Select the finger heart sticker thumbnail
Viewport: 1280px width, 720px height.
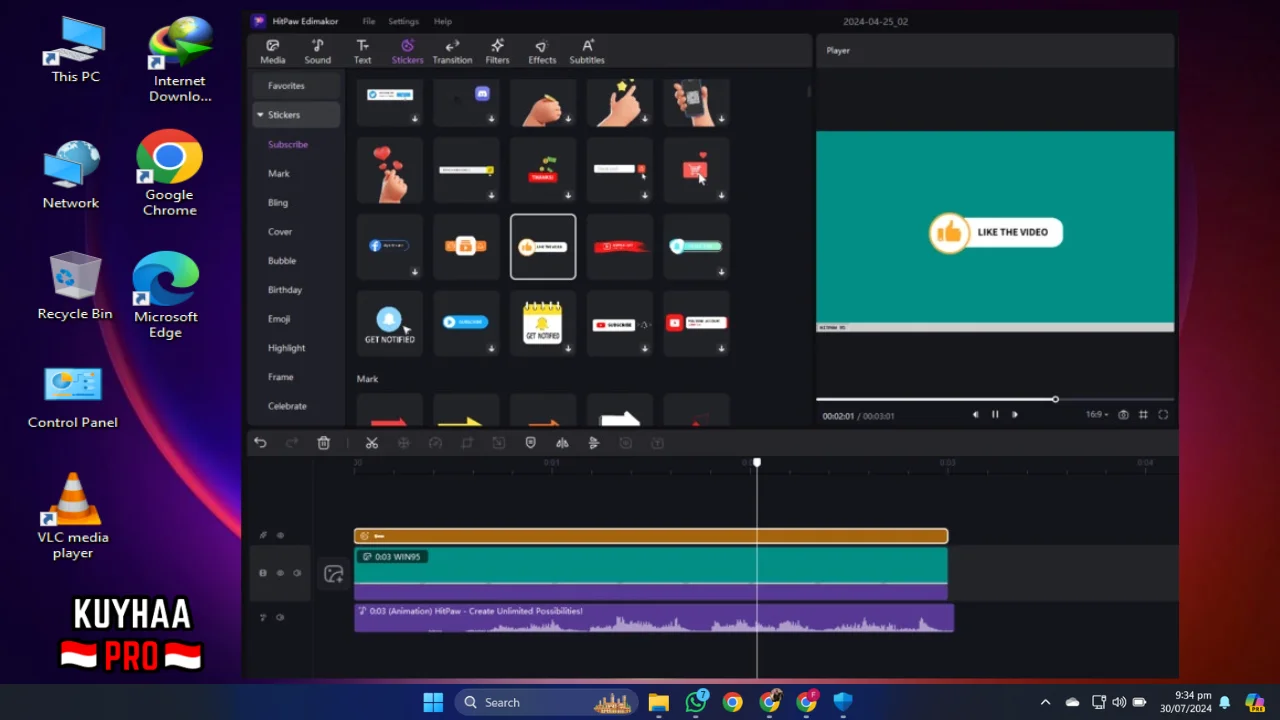coord(390,170)
